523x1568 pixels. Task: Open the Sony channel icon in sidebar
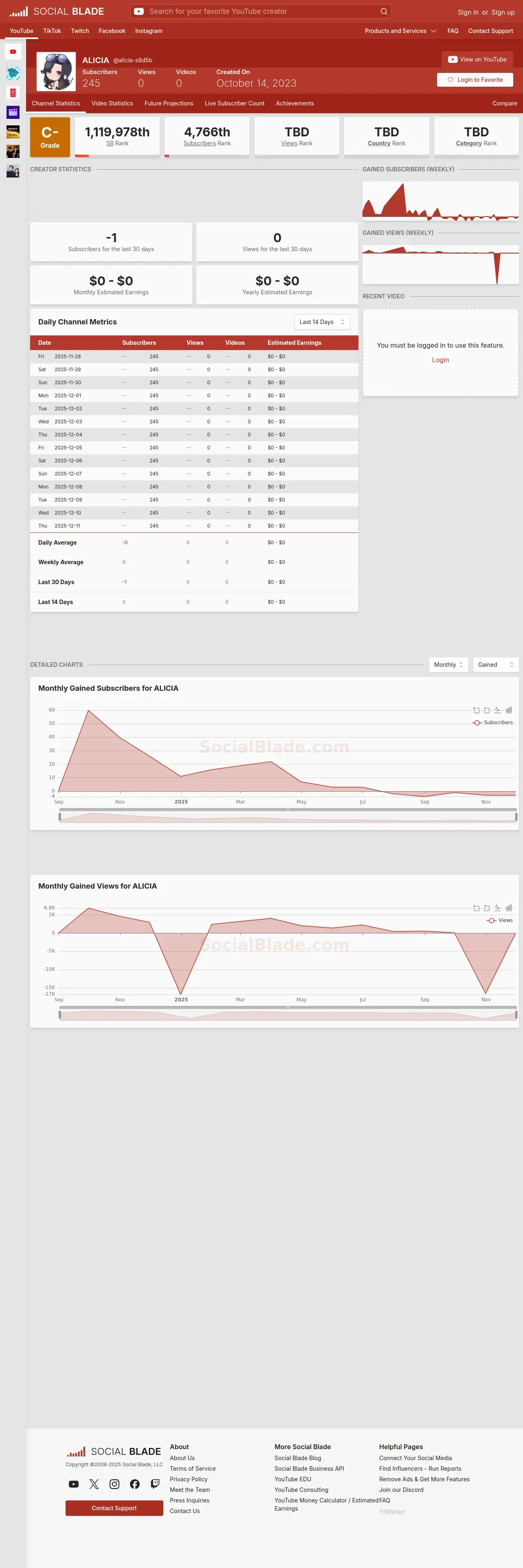point(13,132)
